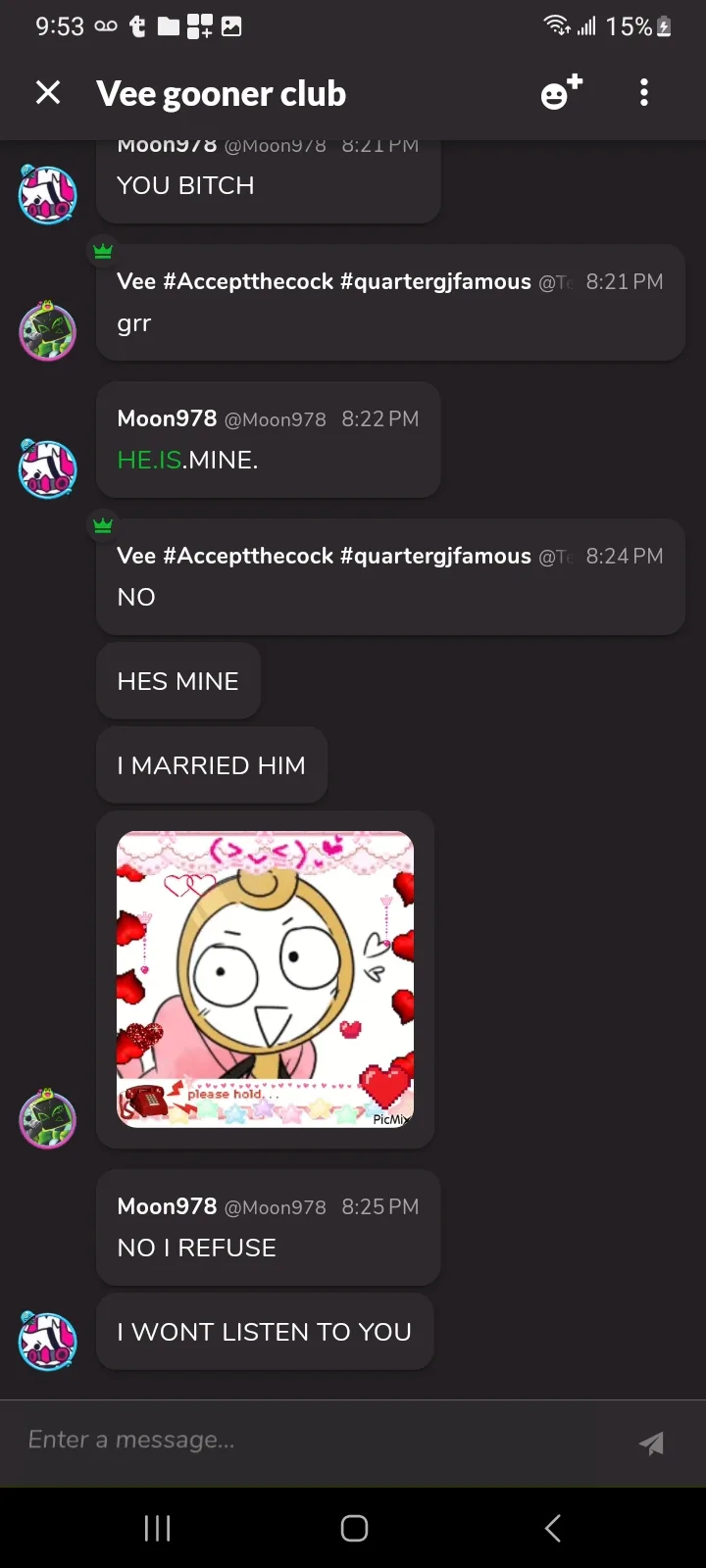The image size is (706, 1568).
Task: Select the HES MINE message bubble
Action: pyautogui.click(x=178, y=681)
